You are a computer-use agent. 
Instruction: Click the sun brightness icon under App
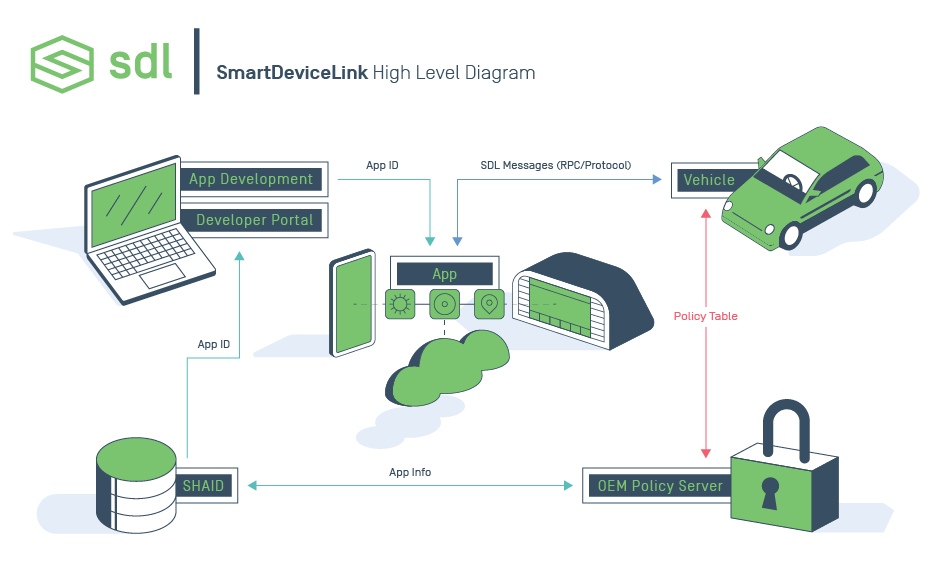pyautogui.click(x=400, y=304)
